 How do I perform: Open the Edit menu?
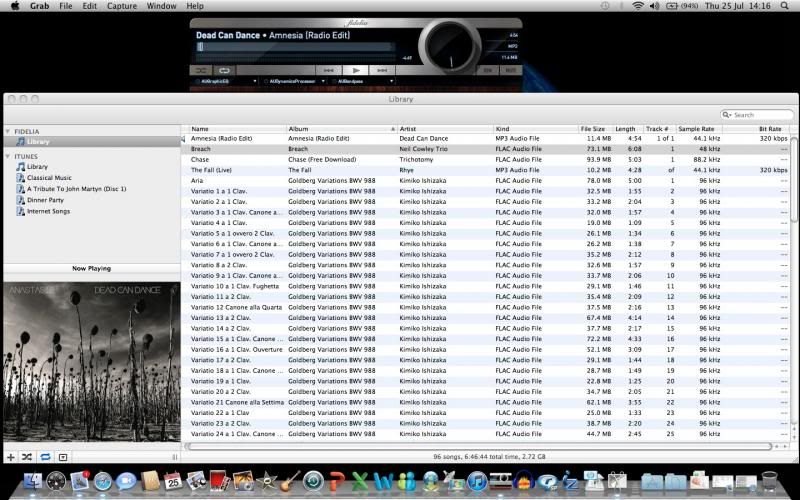(90, 6)
